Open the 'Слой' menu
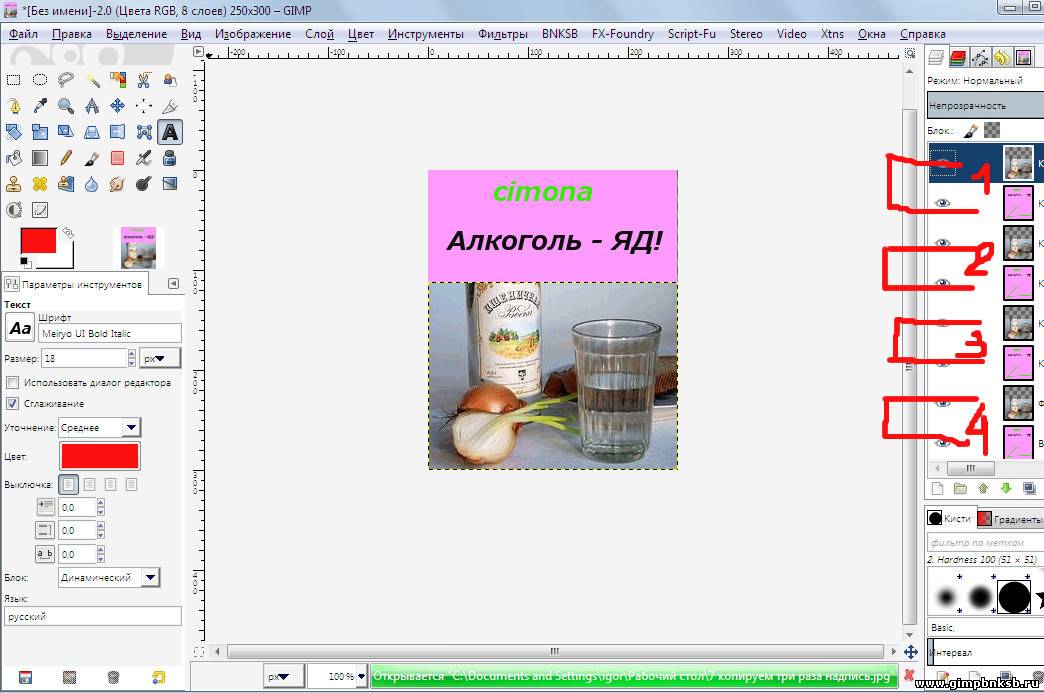The width and height of the screenshot is (1044, 693). 320,34
